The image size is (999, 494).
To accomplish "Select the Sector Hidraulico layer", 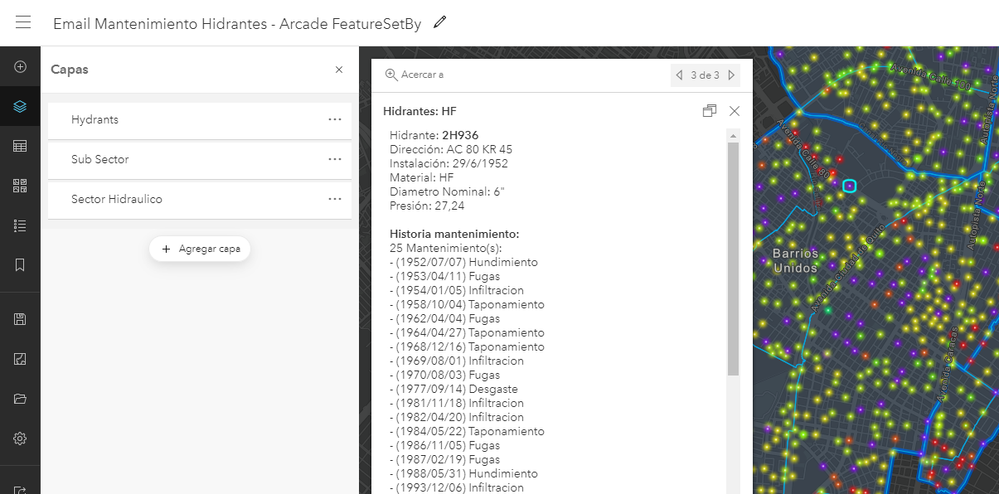I will pos(116,200).
